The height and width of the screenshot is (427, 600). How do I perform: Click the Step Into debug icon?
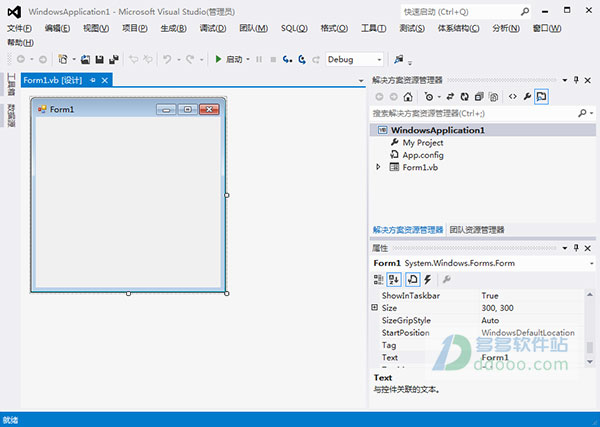pyautogui.click(x=287, y=59)
